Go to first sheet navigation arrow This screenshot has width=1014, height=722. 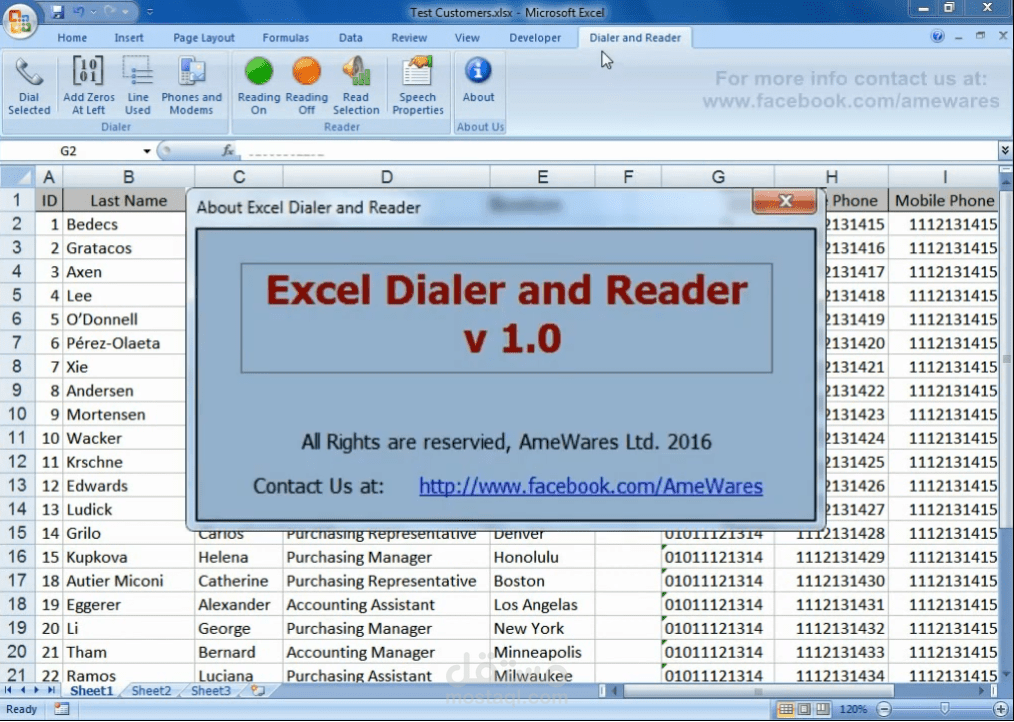8,690
